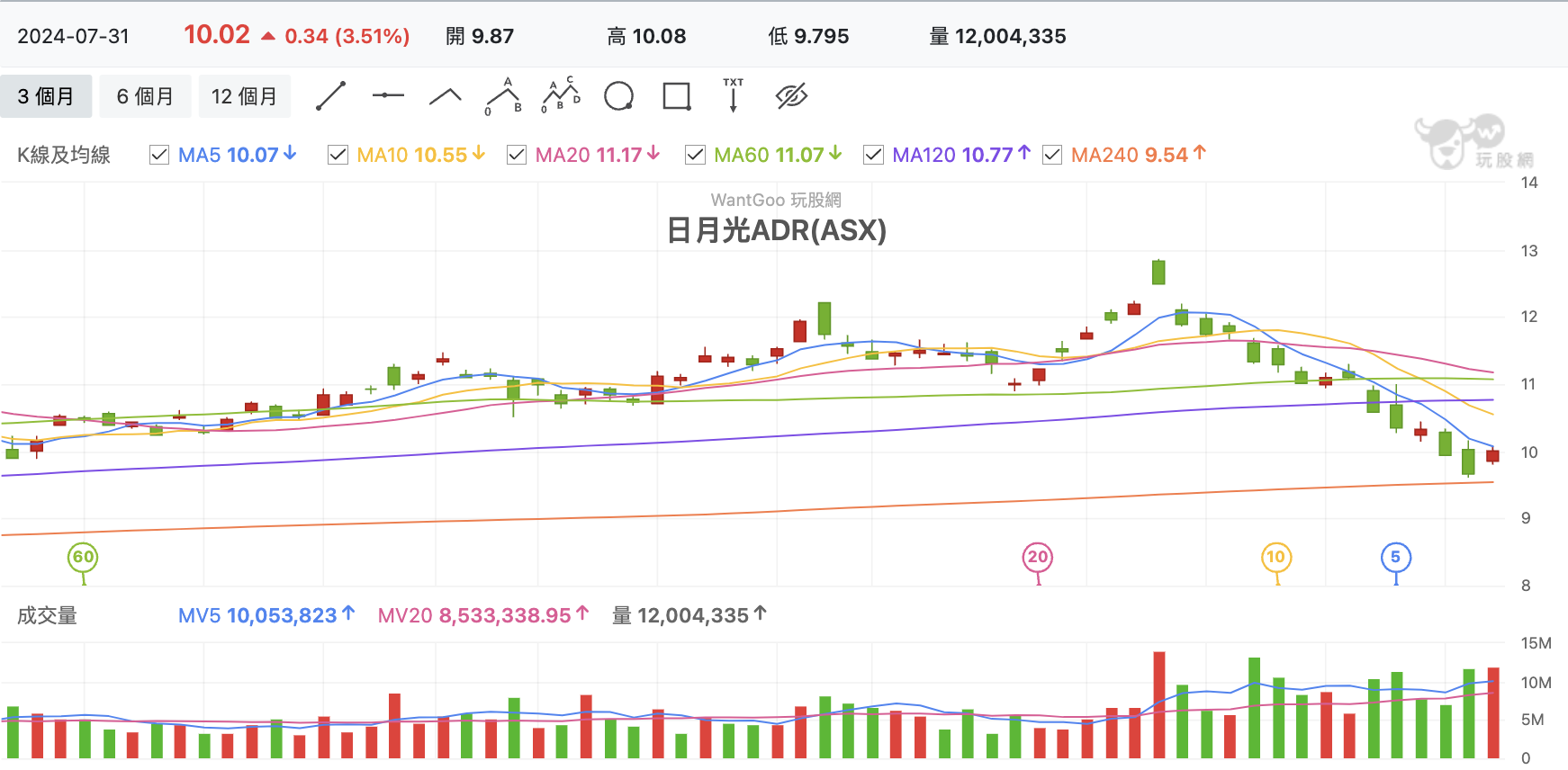Click the change 0.34 (3.51%)

click(x=347, y=36)
